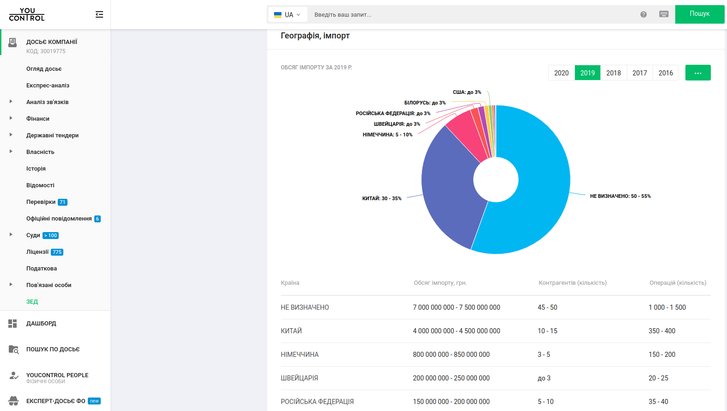Screen dimensions: 727x411
Task: Focus the search query input field
Action: 473,15
